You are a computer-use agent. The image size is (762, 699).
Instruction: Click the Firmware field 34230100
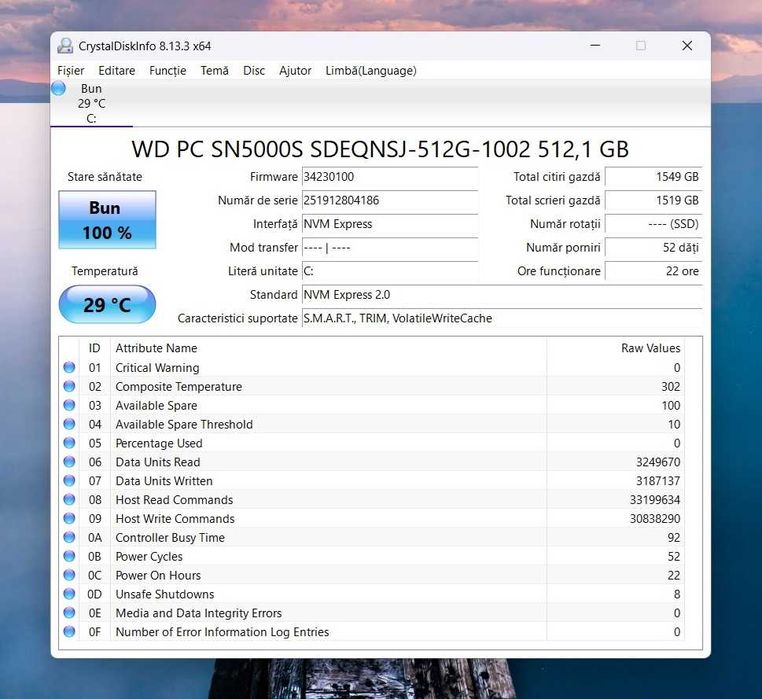coord(390,176)
